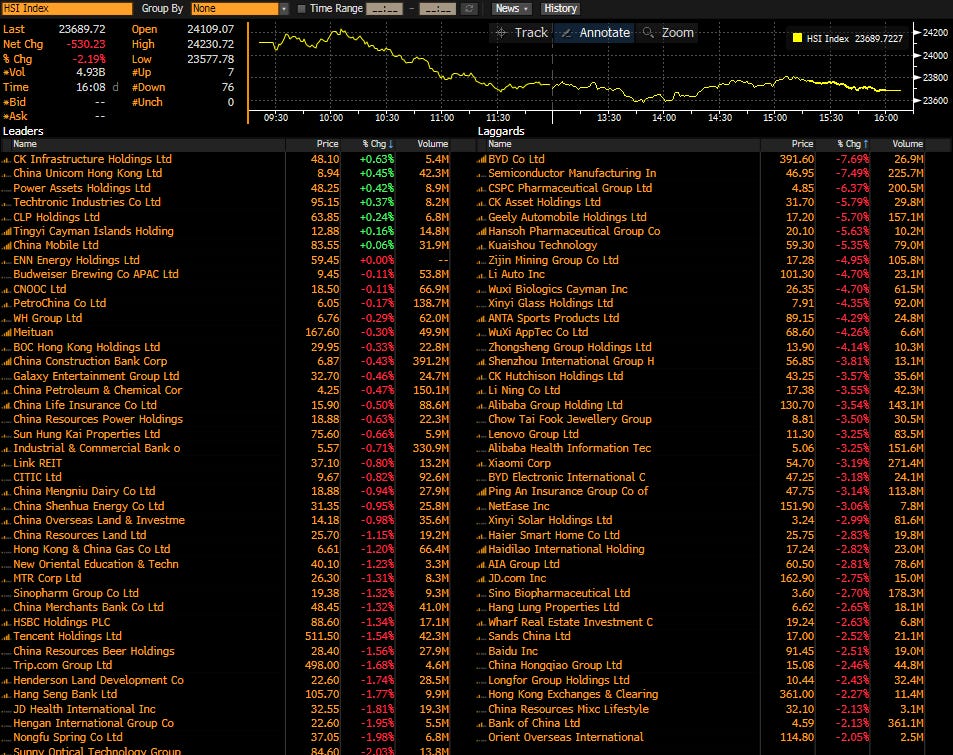Viewport: 953px width, 755px height.
Task: Select Baidu Inc row
Action: coord(700,651)
